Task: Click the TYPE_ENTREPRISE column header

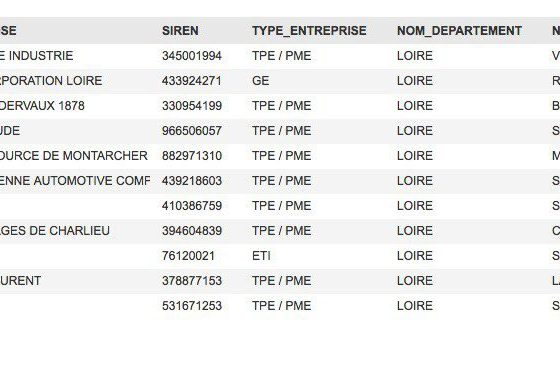Action: pyautogui.click(x=309, y=31)
